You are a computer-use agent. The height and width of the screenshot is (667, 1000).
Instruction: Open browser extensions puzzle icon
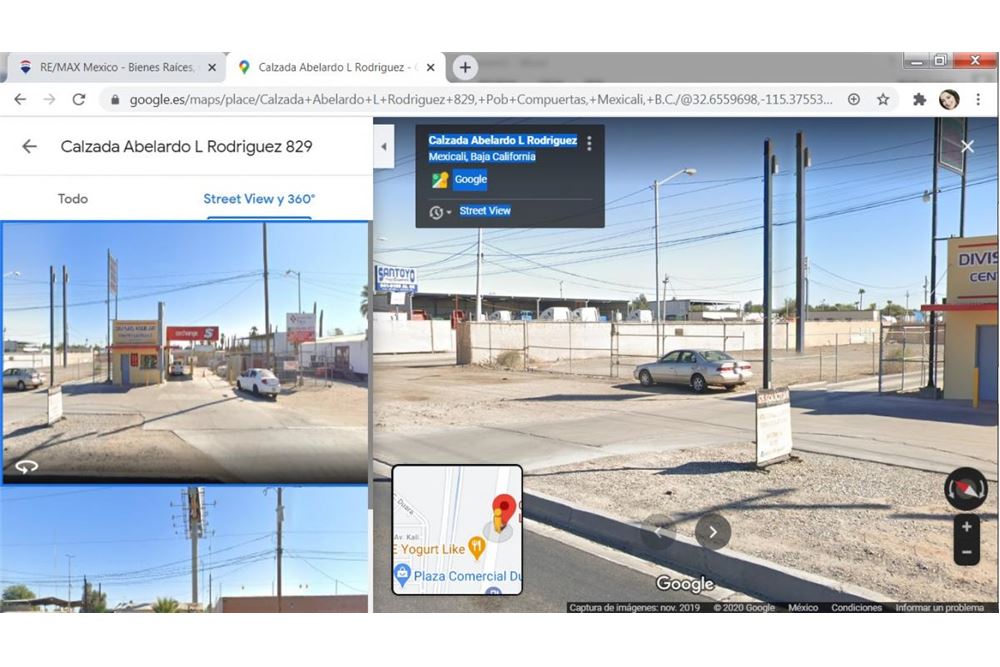(920, 100)
